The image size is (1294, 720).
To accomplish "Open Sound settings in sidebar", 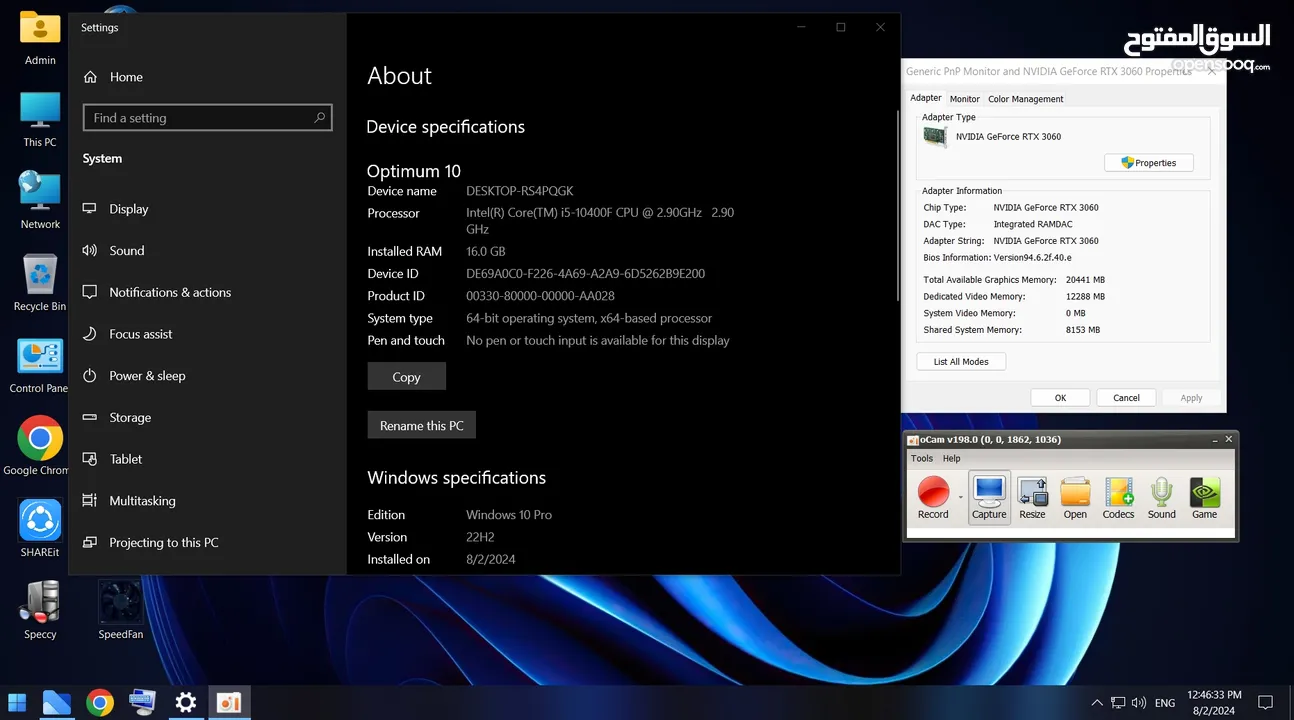I will click(x=208, y=251).
